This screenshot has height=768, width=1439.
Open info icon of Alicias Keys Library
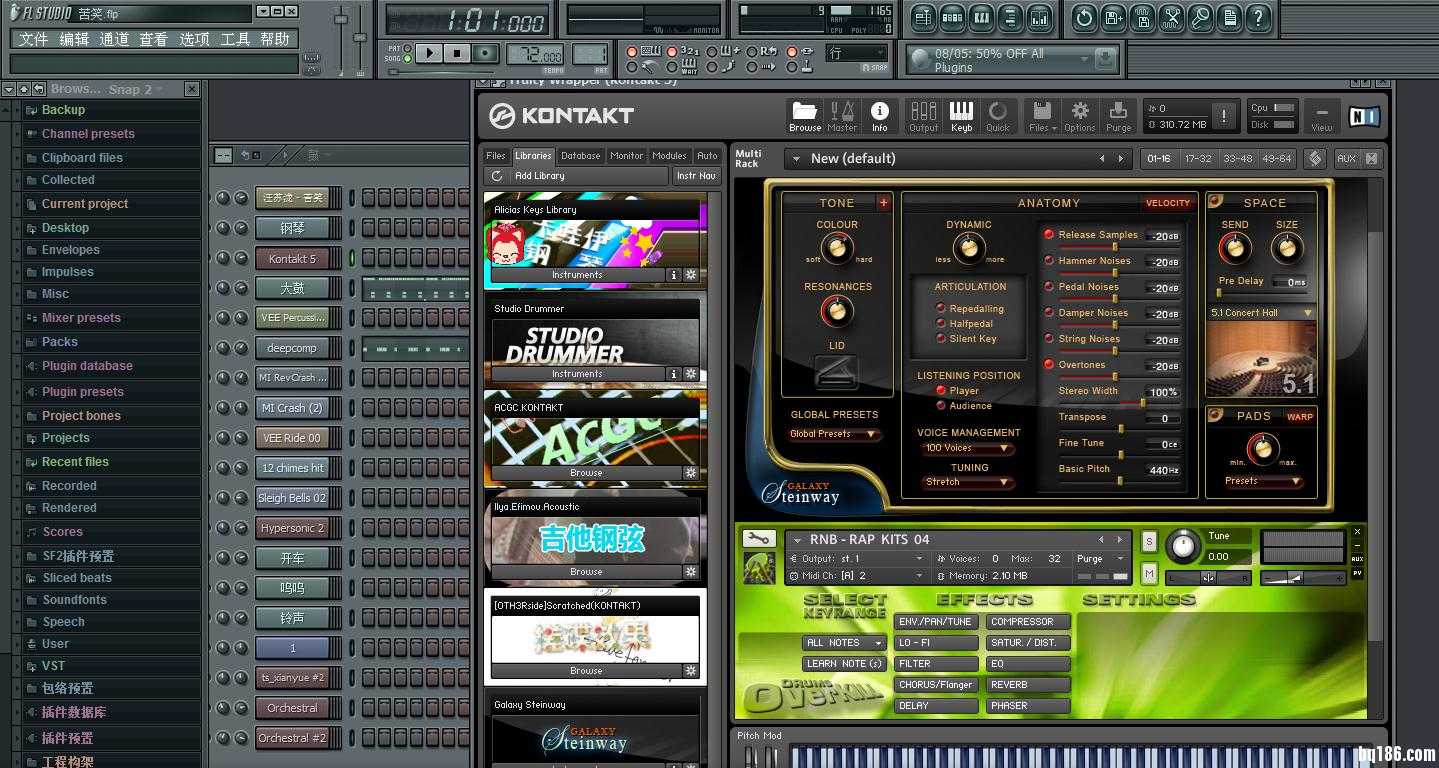pos(674,275)
